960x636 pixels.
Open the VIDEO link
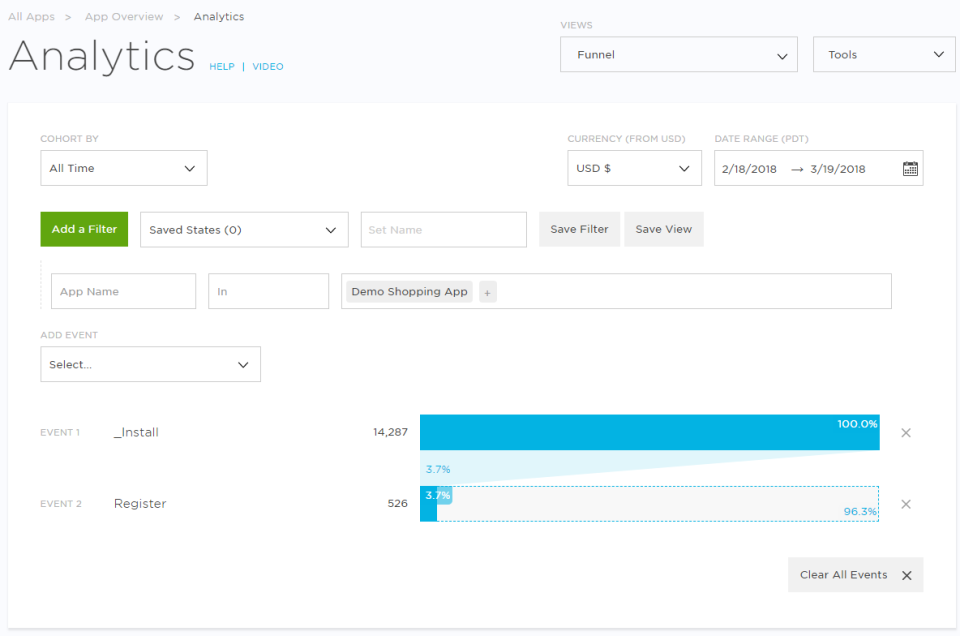click(x=268, y=67)
